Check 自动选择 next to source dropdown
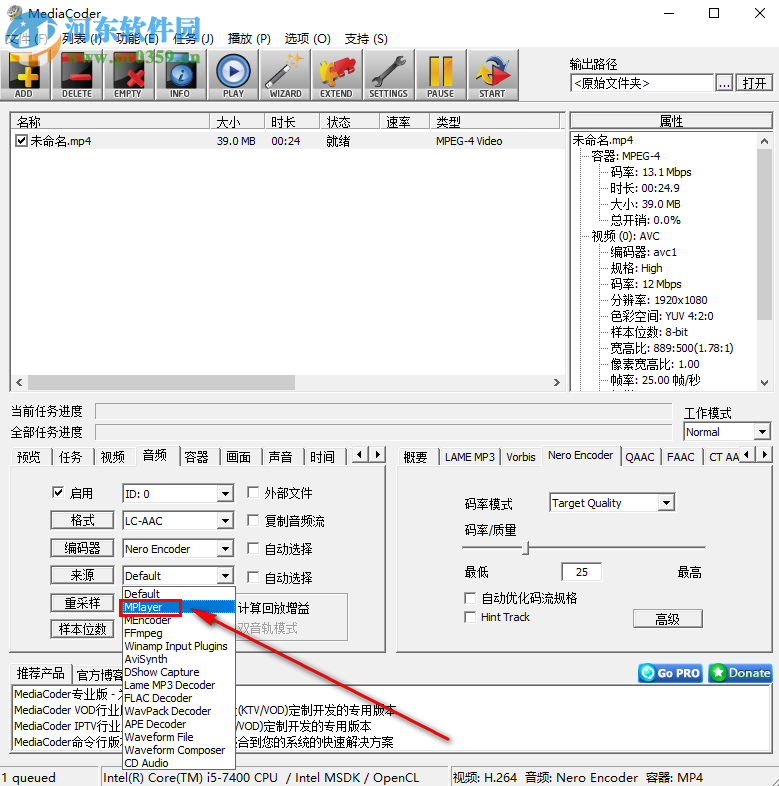This screenshot has height=786, width=779. (253, 577)
